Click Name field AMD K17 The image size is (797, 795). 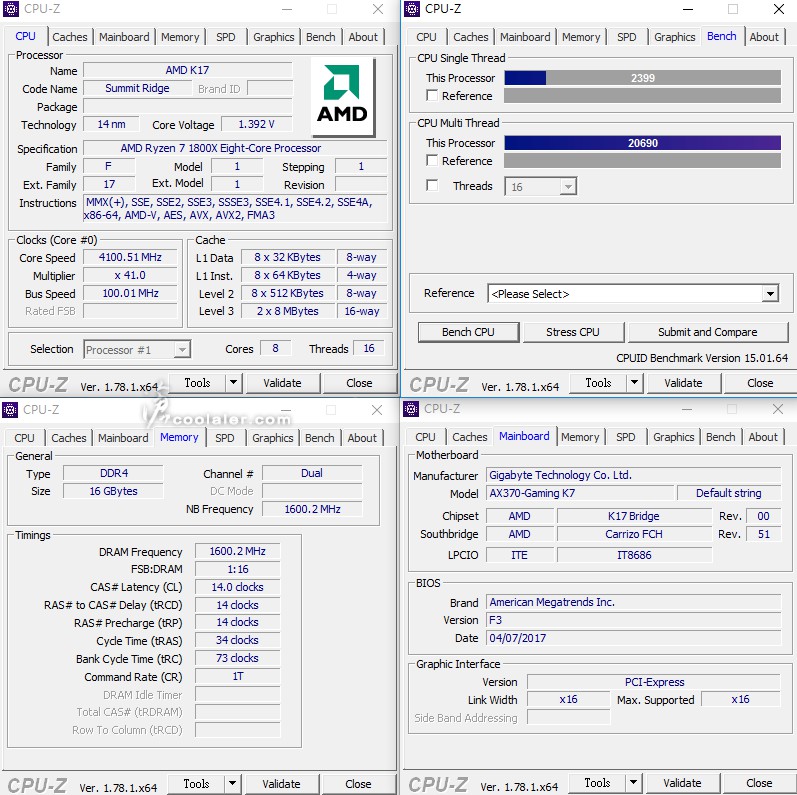coord(188,70)
